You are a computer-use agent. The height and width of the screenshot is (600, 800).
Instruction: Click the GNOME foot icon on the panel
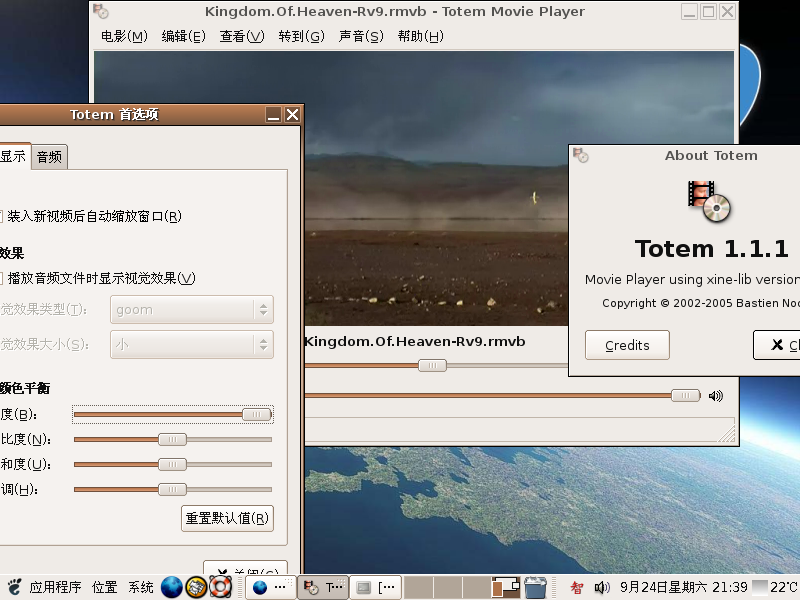14,587
